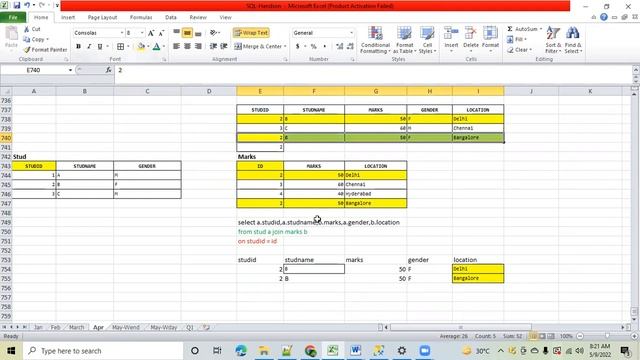
Task: Open the Fill dropdown
Action: tap(517, 39)
